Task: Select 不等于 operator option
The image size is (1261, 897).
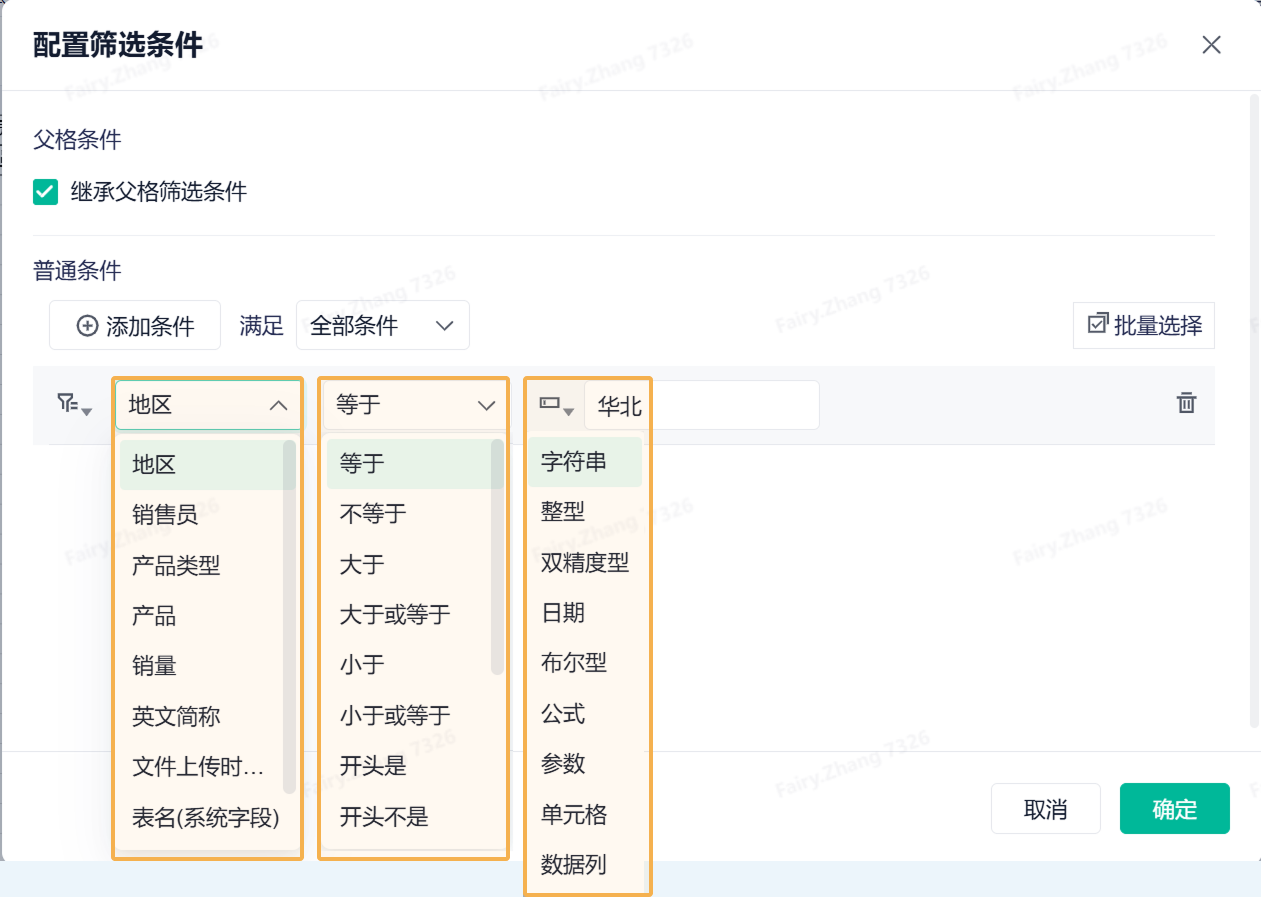Action: pos(373,514)
